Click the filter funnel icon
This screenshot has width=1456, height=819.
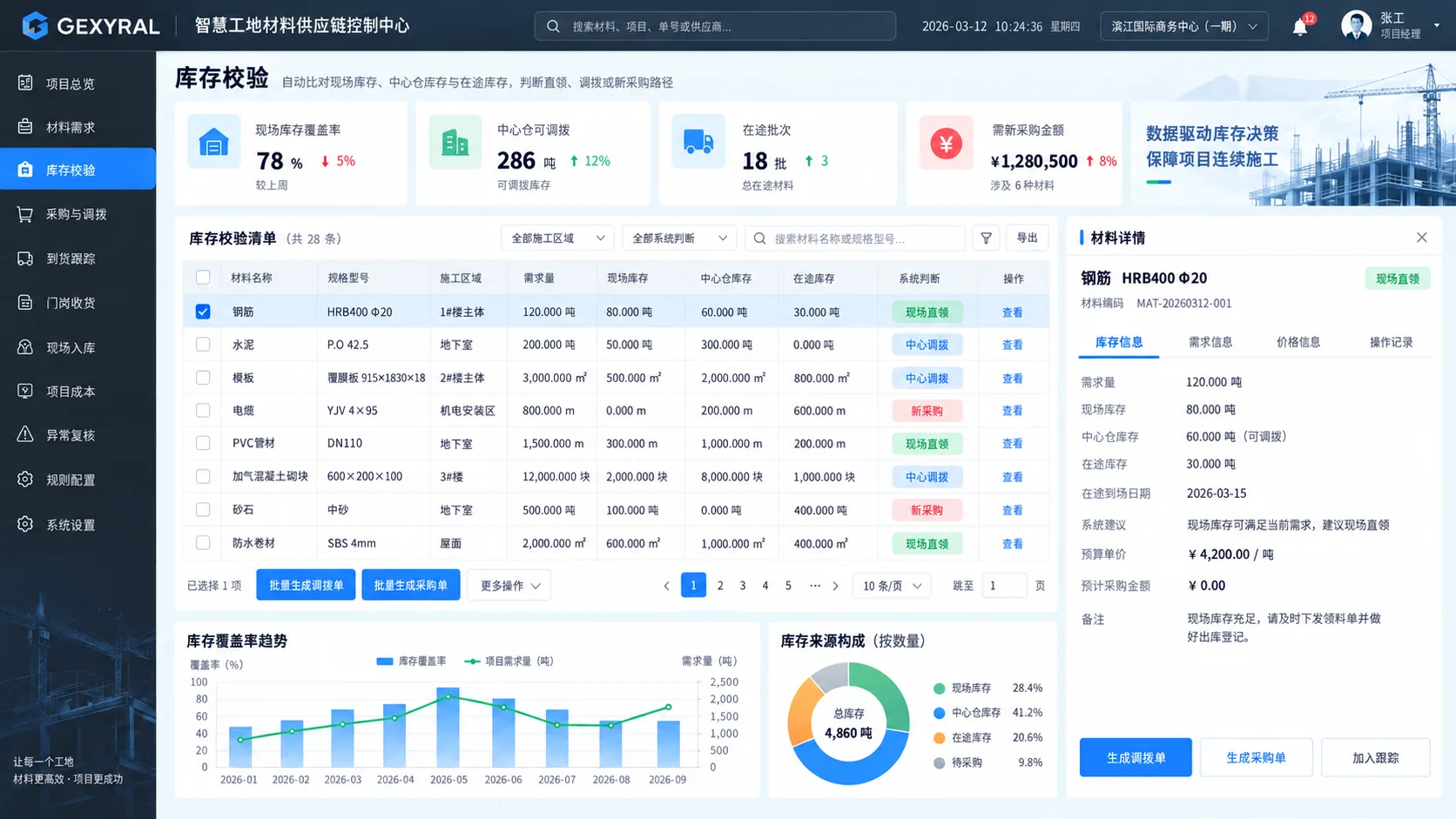tap(986, 238)
